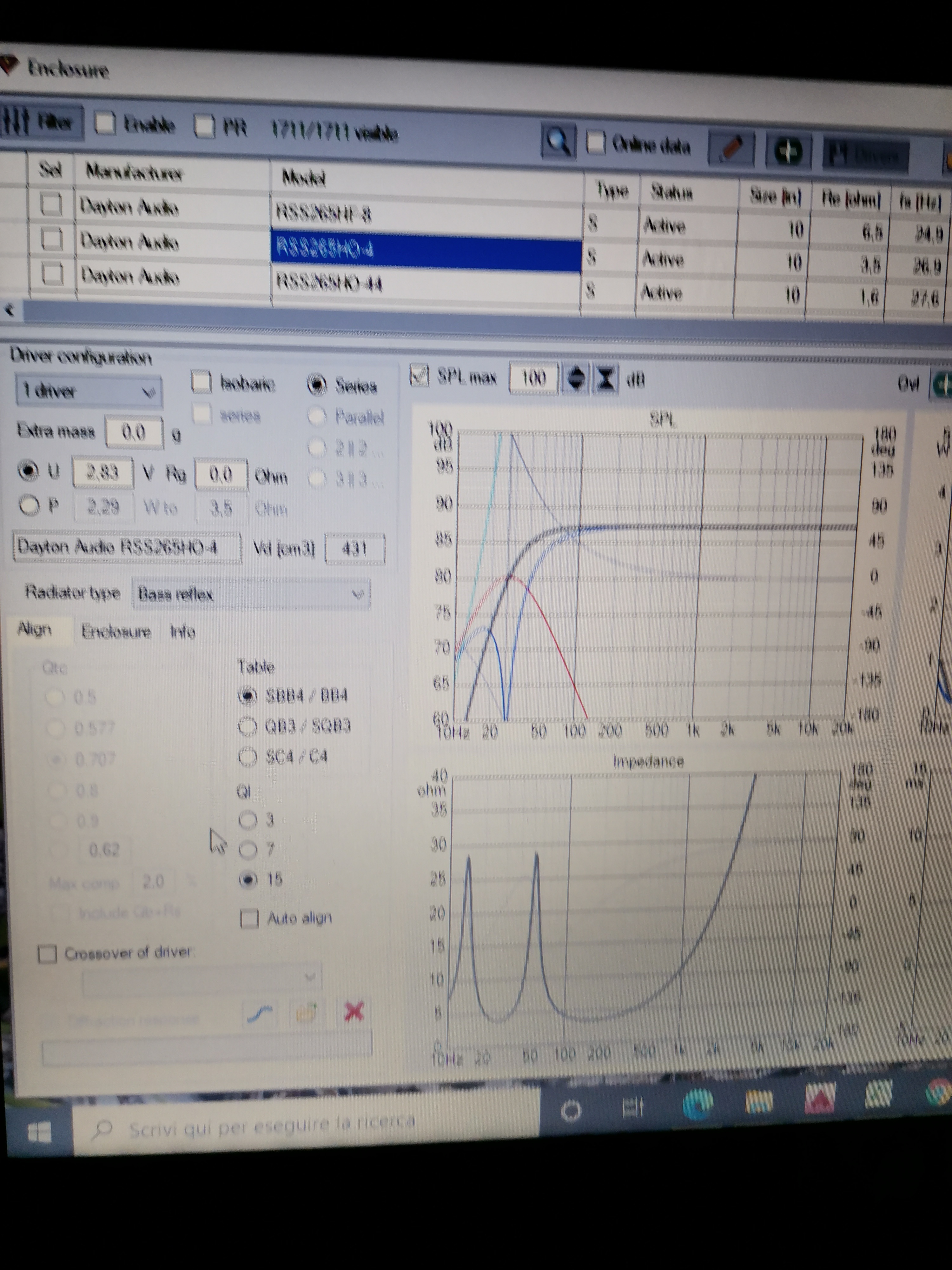Click the hourglass auto-scale icon beside SPL max
The height and width of the screenshot is (1270, 952).
(605, 379)
